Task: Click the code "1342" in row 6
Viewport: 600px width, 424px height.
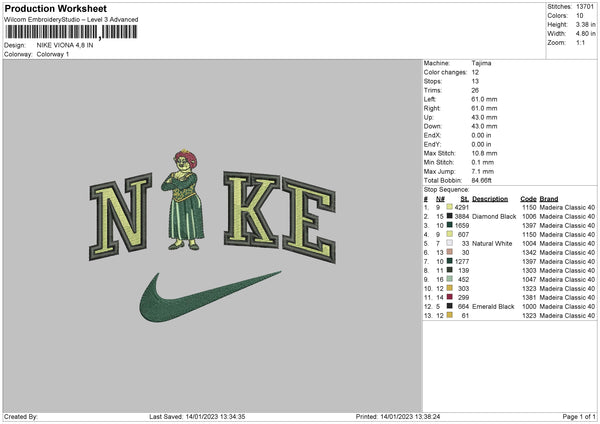Action: coord(529,252)
